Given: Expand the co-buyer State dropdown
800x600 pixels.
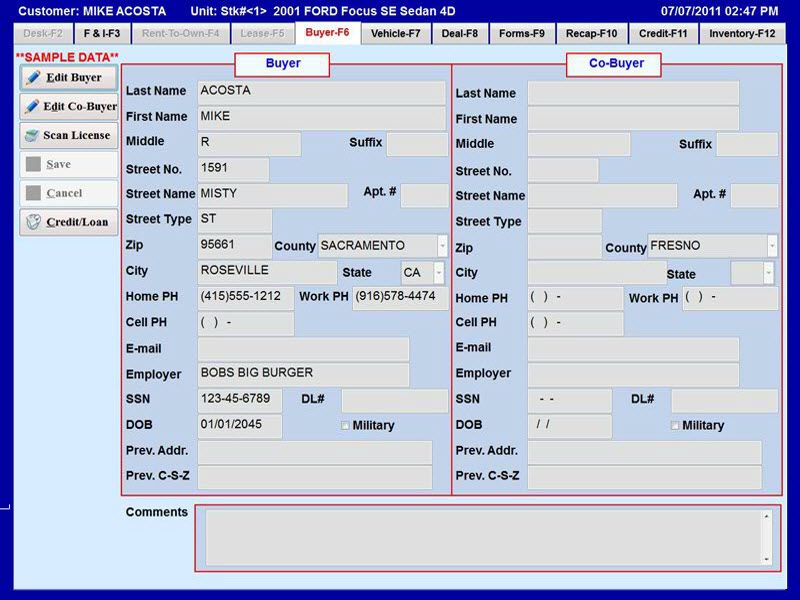Looking at the screenshot, I should point(768,272).
